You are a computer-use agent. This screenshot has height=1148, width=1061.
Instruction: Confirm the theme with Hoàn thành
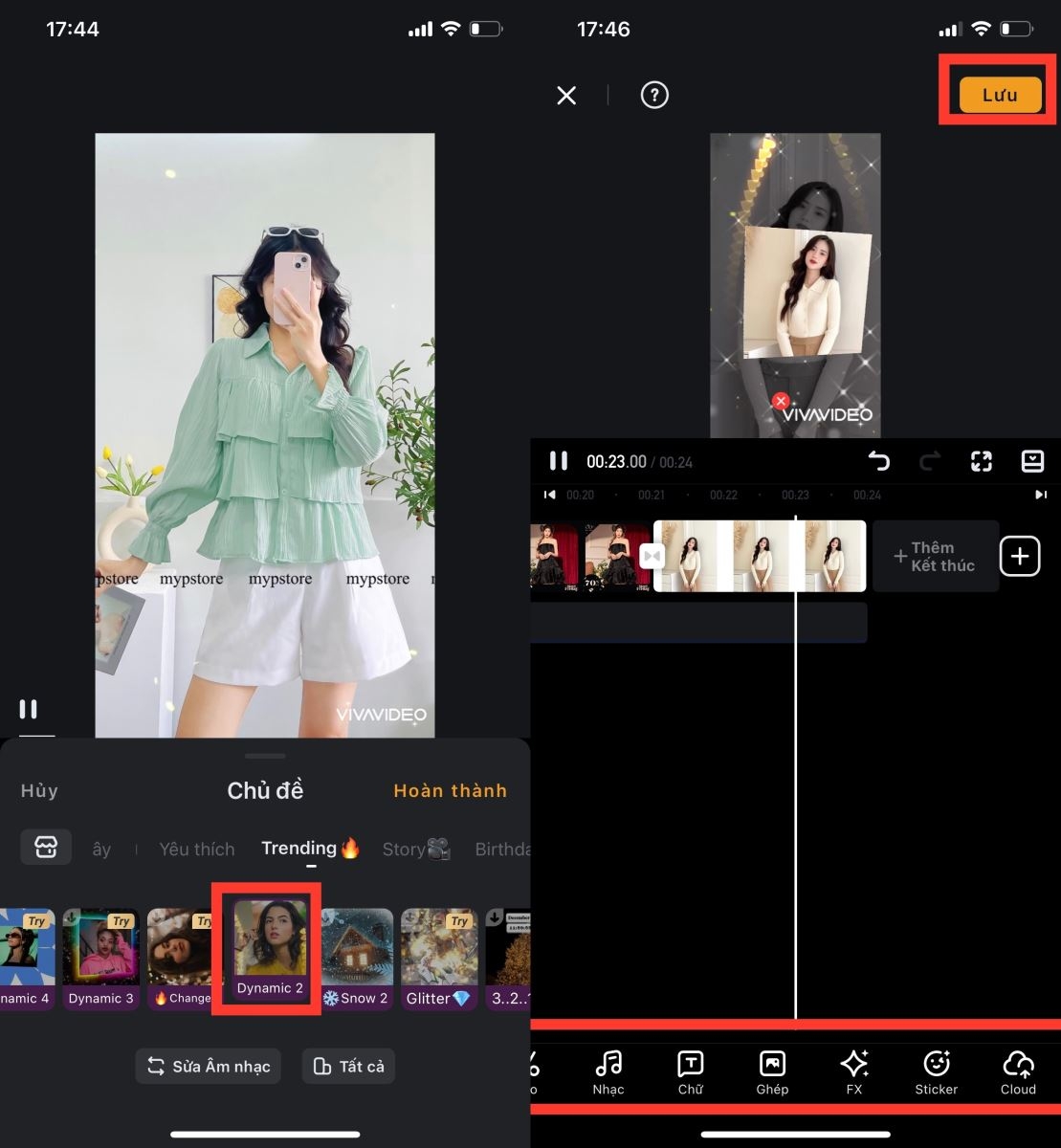pyautogui.click(x=451, y=790)
